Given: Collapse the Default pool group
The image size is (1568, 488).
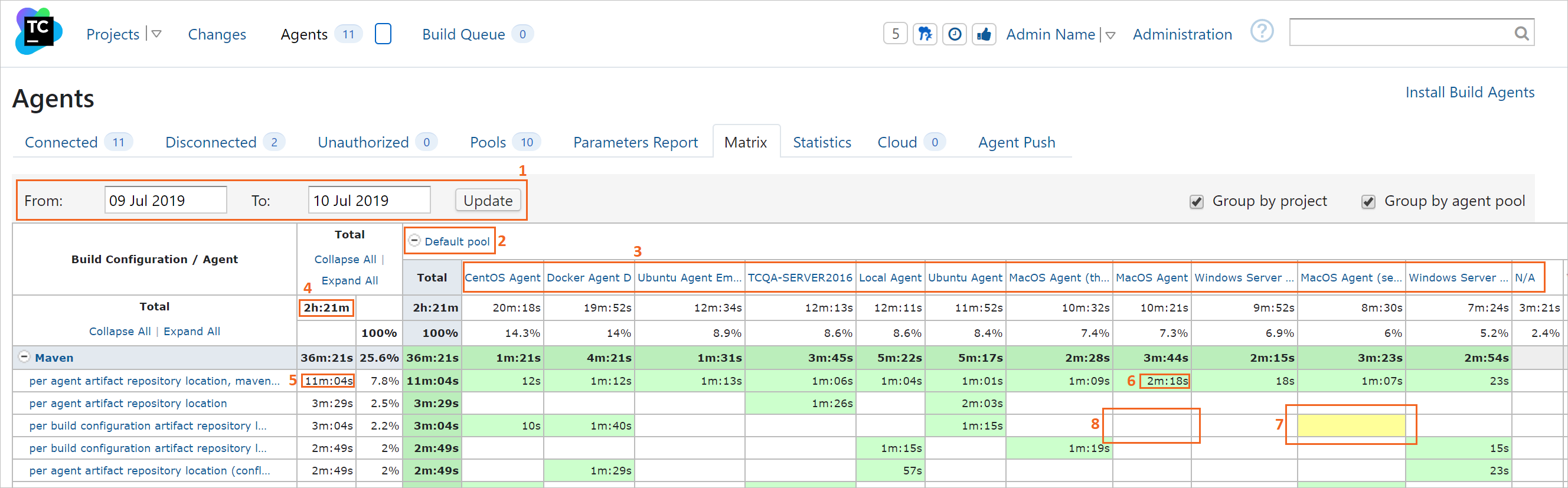Looking at the screenshot, I should pyautogui.click(x=414, y=240).
